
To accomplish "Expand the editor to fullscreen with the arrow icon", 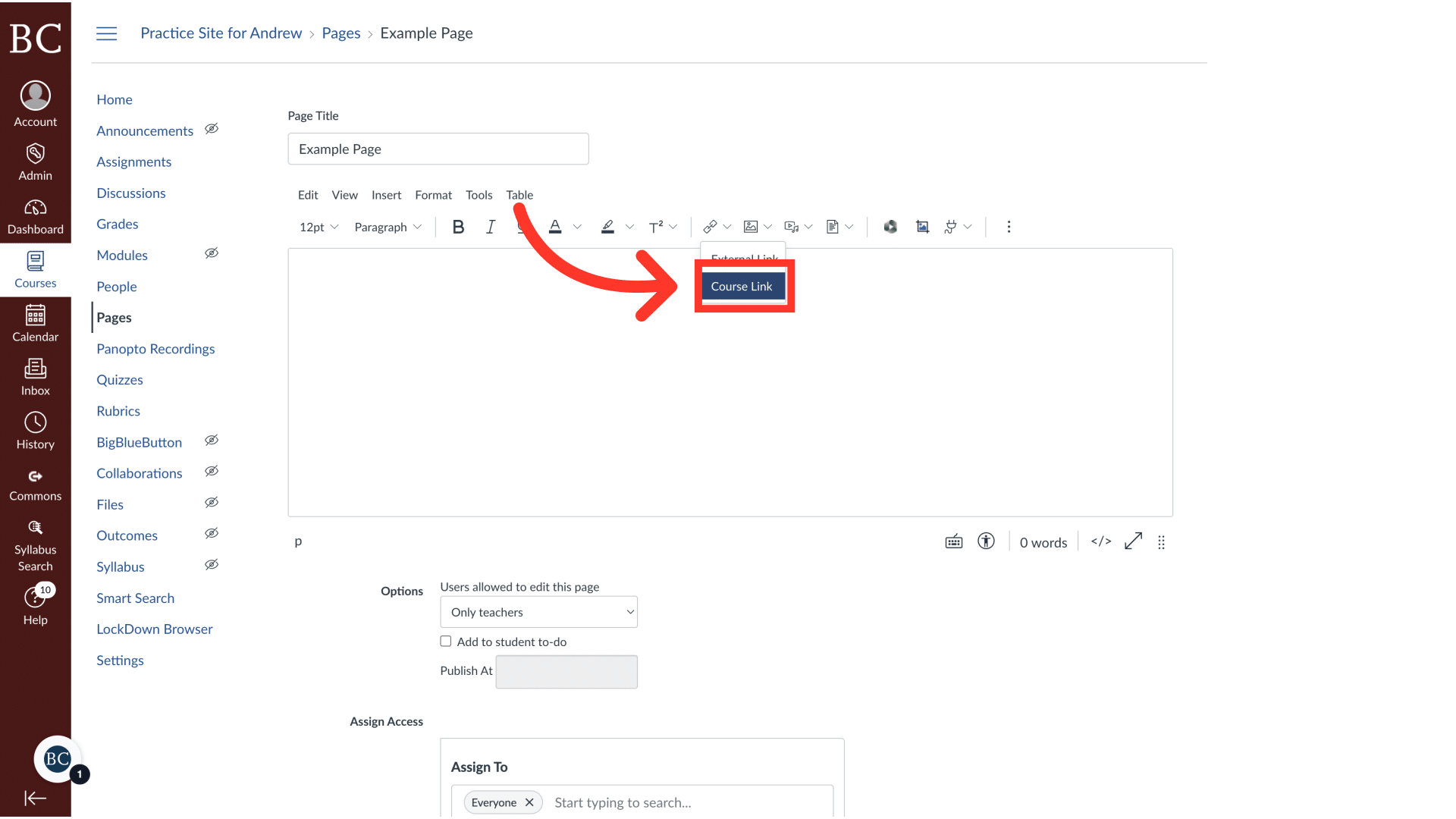I will click(1133, 541).
